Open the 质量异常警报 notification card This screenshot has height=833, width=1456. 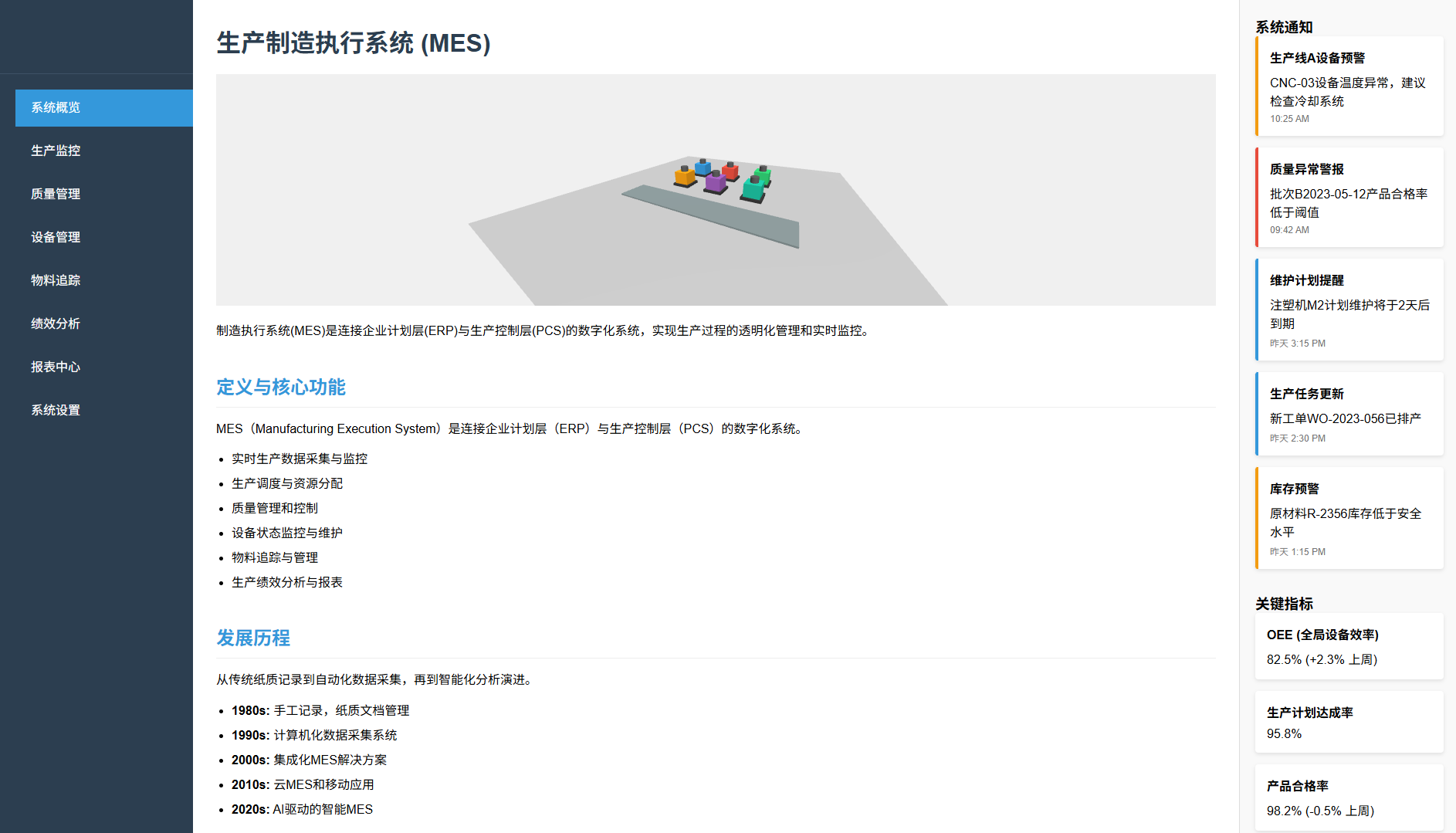pyautogui.click(x=1349, y=198)
